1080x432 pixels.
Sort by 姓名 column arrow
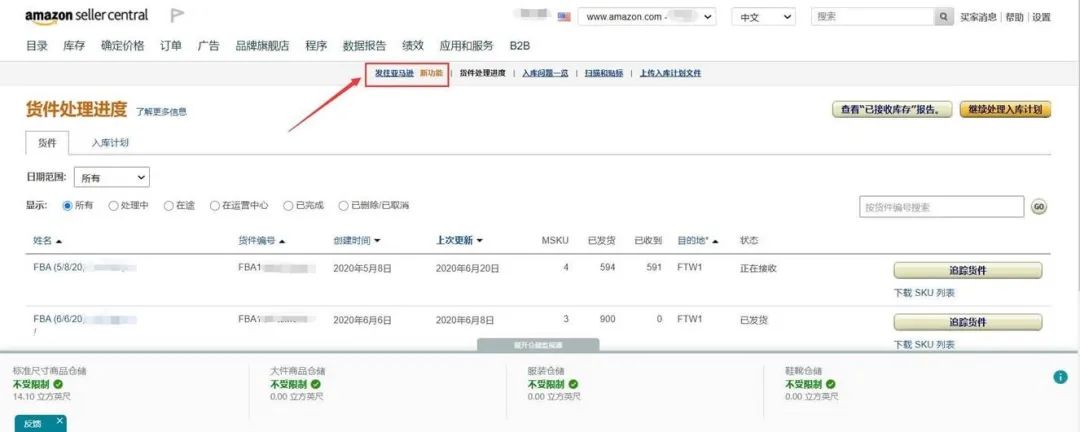(x=59, y=241)
